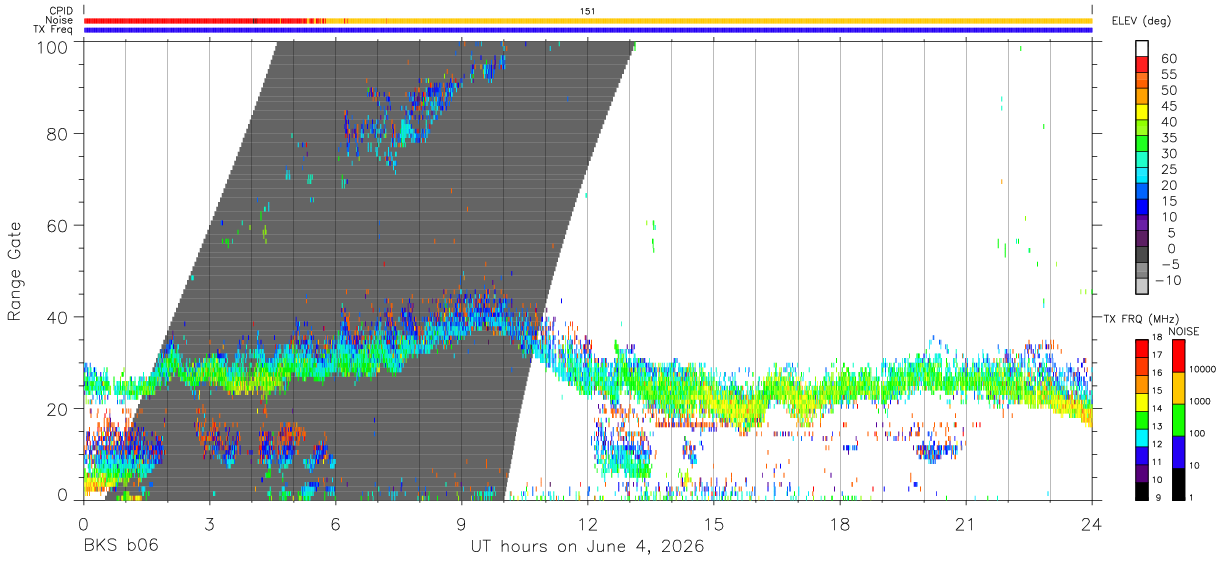Click the 35 tick on ELEV colorbar
The image size is (1228, 567).
tap(1168, 138)
